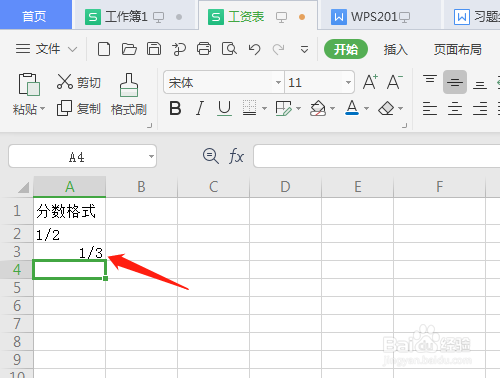Screen dimensions: 500x378
Task: Toggle bottom vertical alignment
Action: (x=480, y=85)
